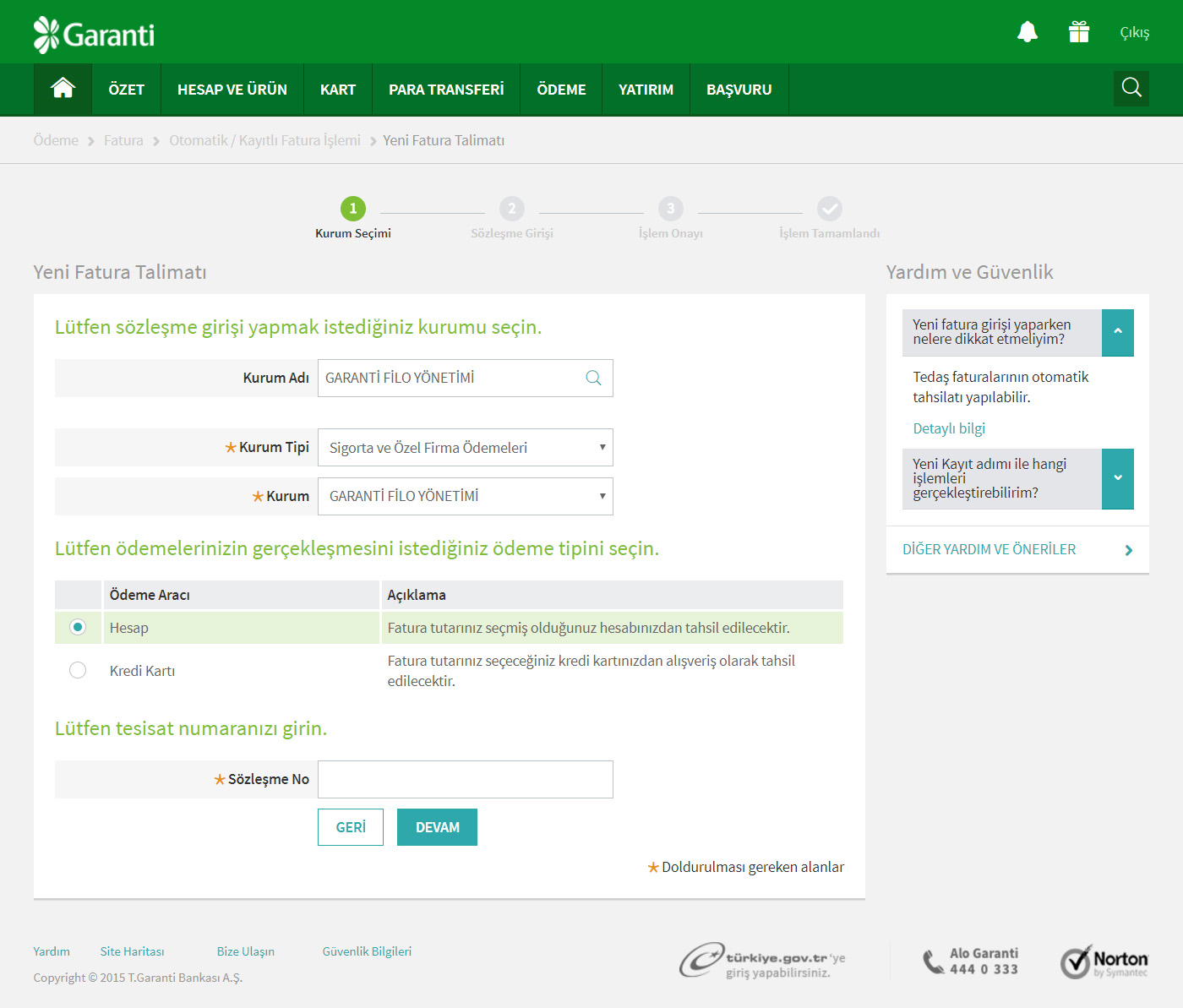1183x1008 pixels.
Task: Go to home via house icon
Action: coord(63,89)
